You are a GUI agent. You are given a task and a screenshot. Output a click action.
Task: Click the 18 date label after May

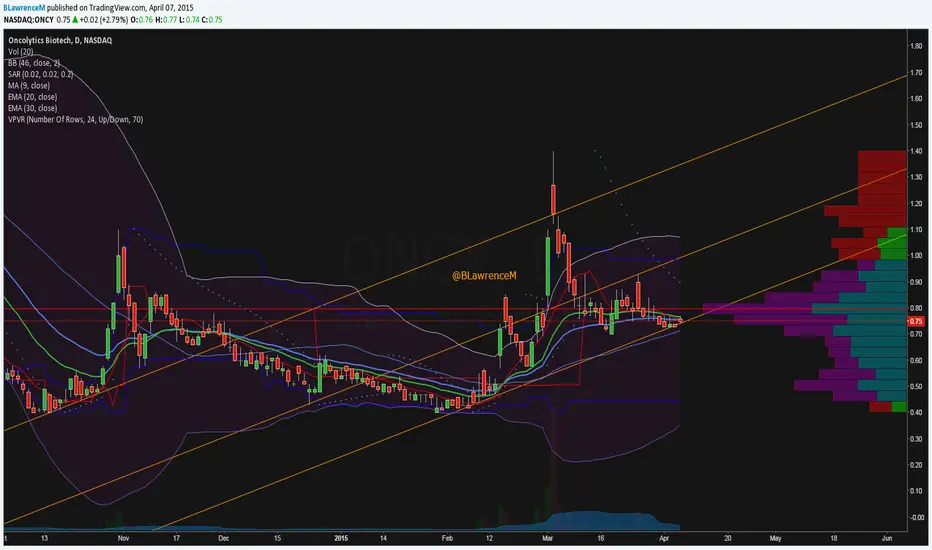pos(834,538)
